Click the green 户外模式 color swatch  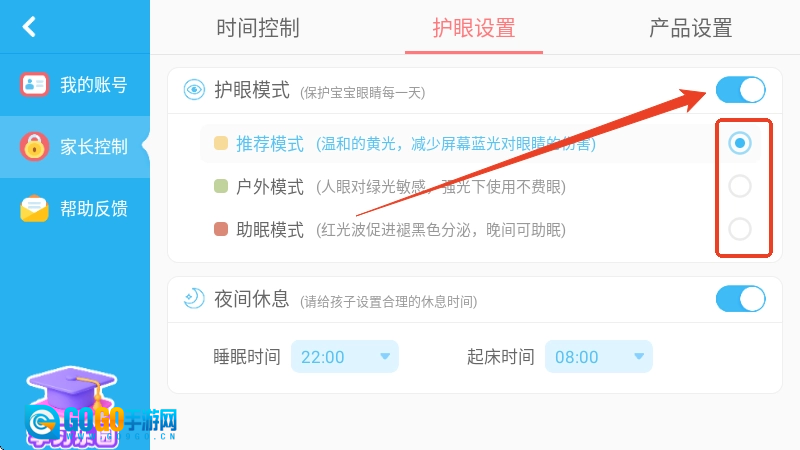coord(221,186)
